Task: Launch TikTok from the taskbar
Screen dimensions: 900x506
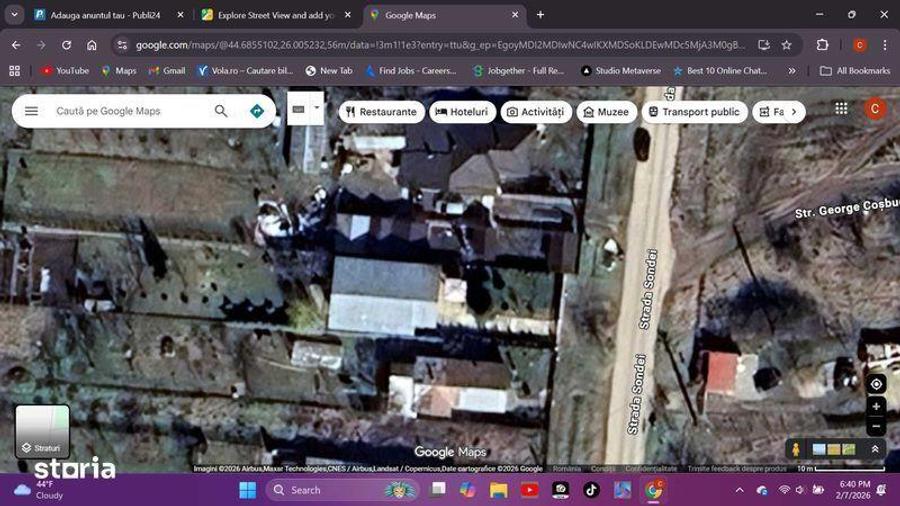Action: [591, 490]
